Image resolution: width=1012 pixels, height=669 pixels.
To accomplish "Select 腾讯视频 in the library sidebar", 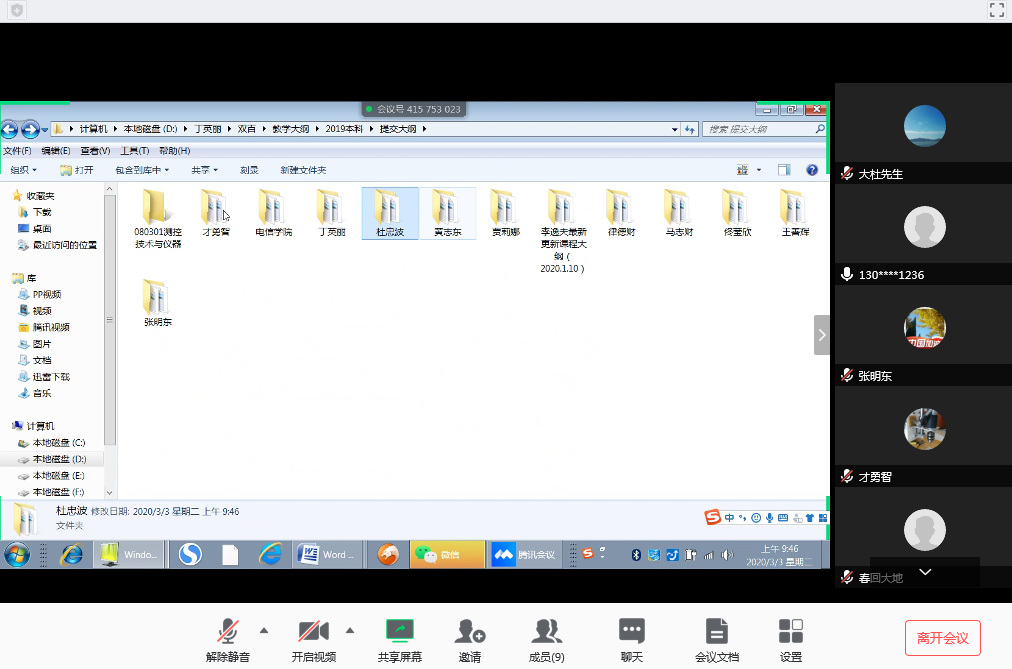I will pos(45,327).
